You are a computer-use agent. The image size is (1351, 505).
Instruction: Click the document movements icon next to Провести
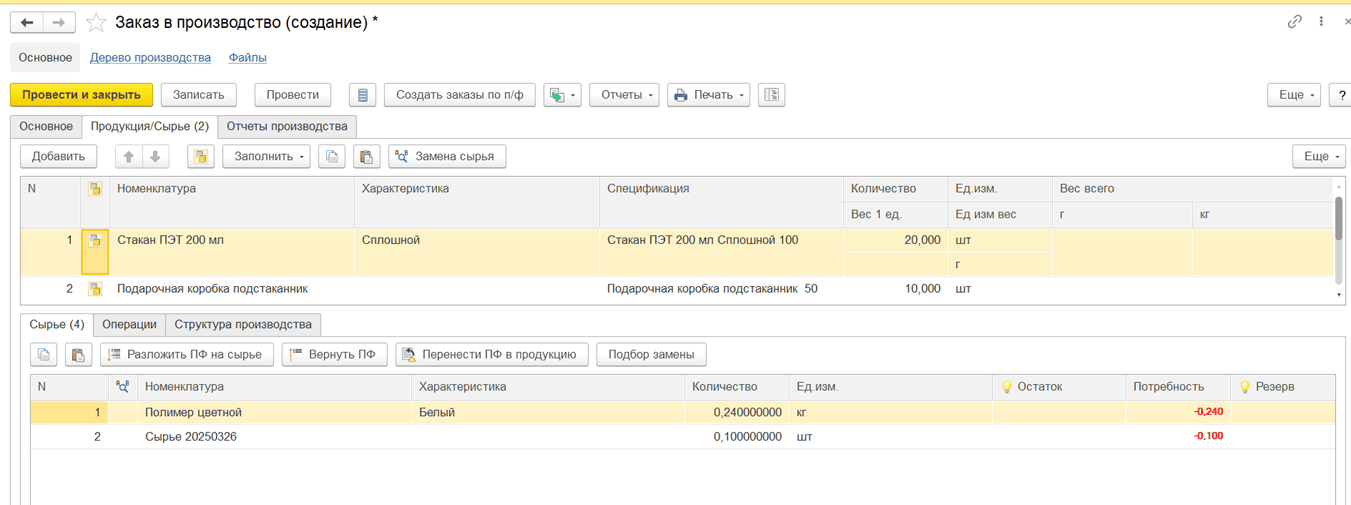[x=362, y=95]
